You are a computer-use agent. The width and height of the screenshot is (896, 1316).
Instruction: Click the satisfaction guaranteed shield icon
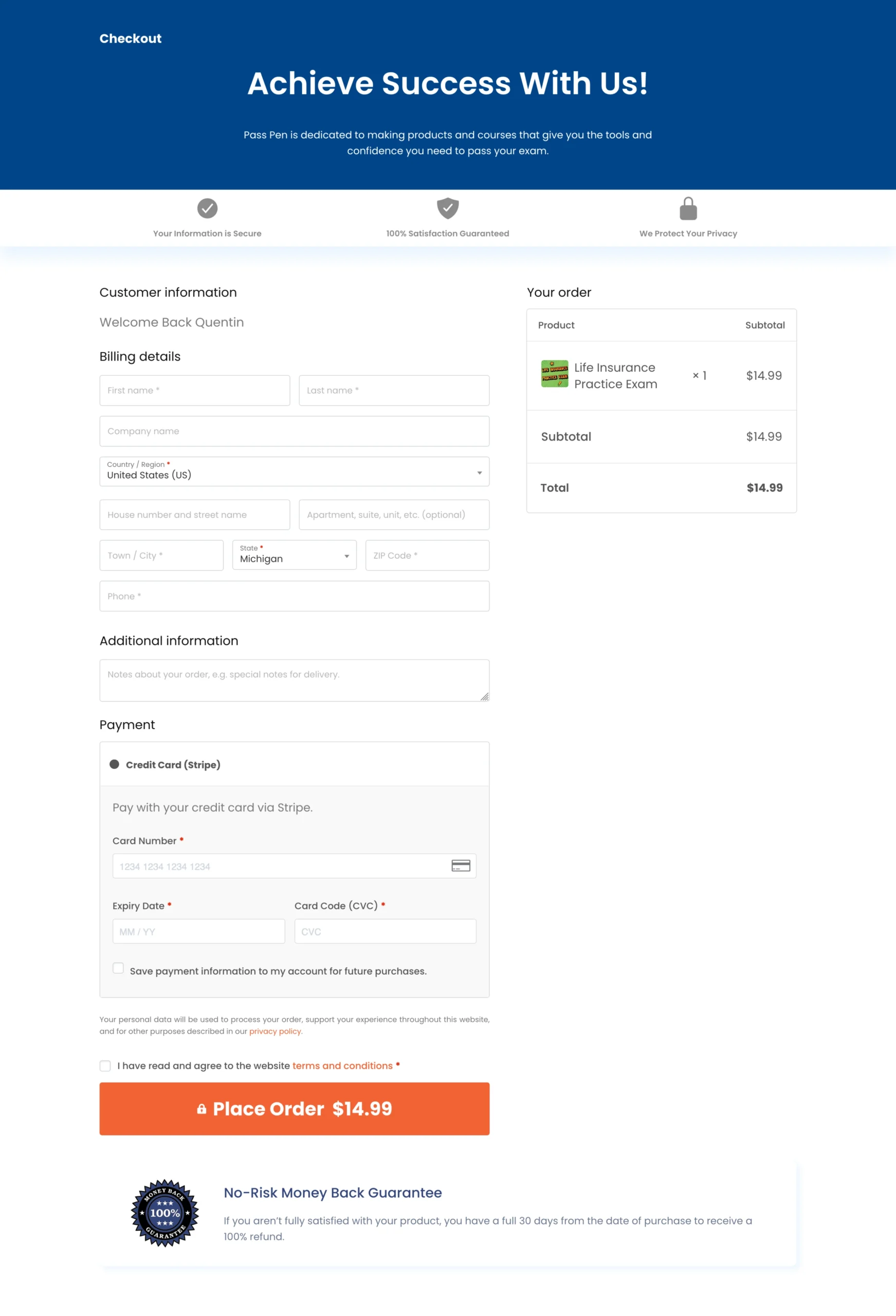pyautogui.click(x=447, y=208)
